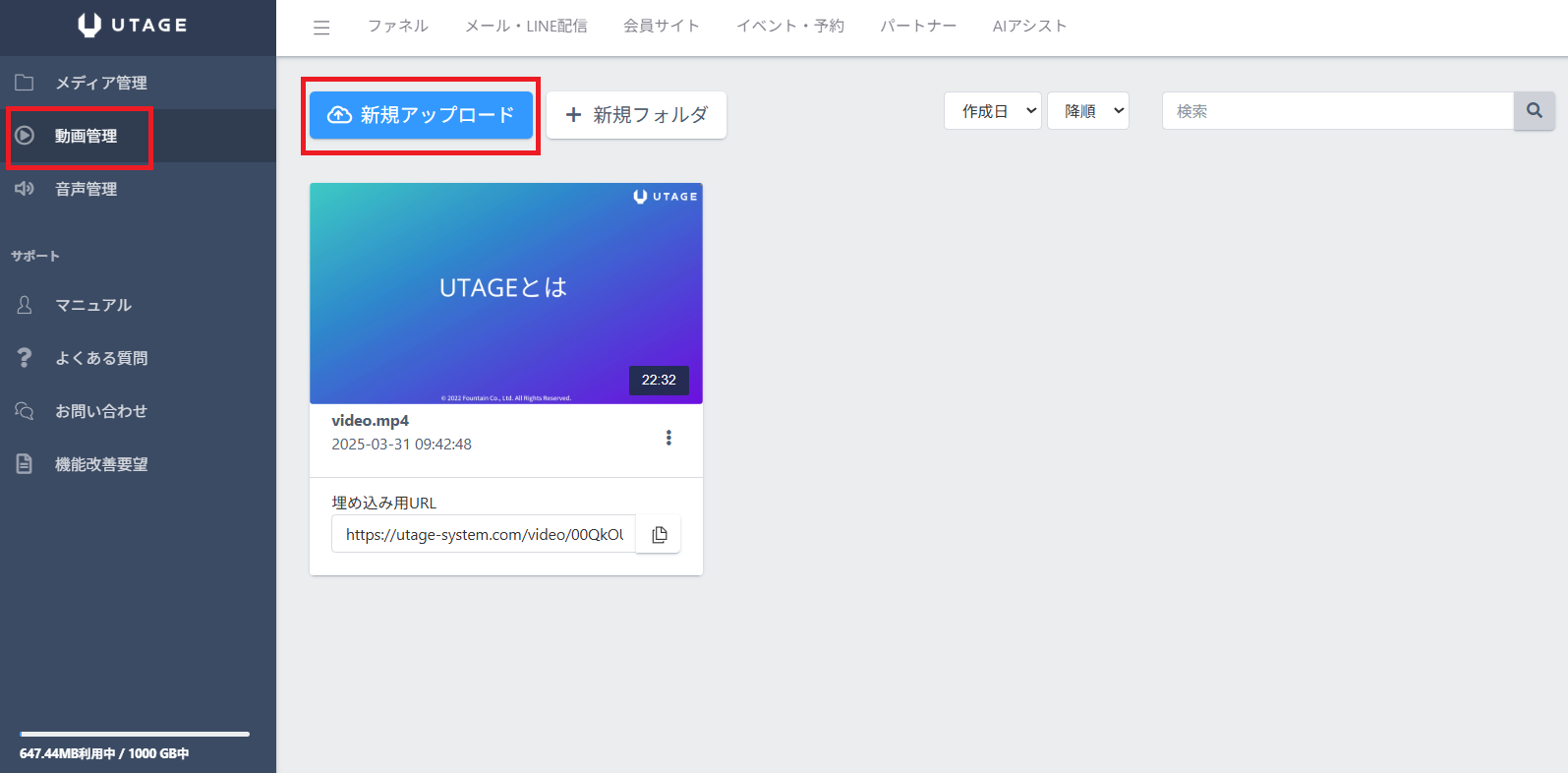Select 動画管理 in the sidebar
Screen dimensions: 1568x773
click(87, 136)
